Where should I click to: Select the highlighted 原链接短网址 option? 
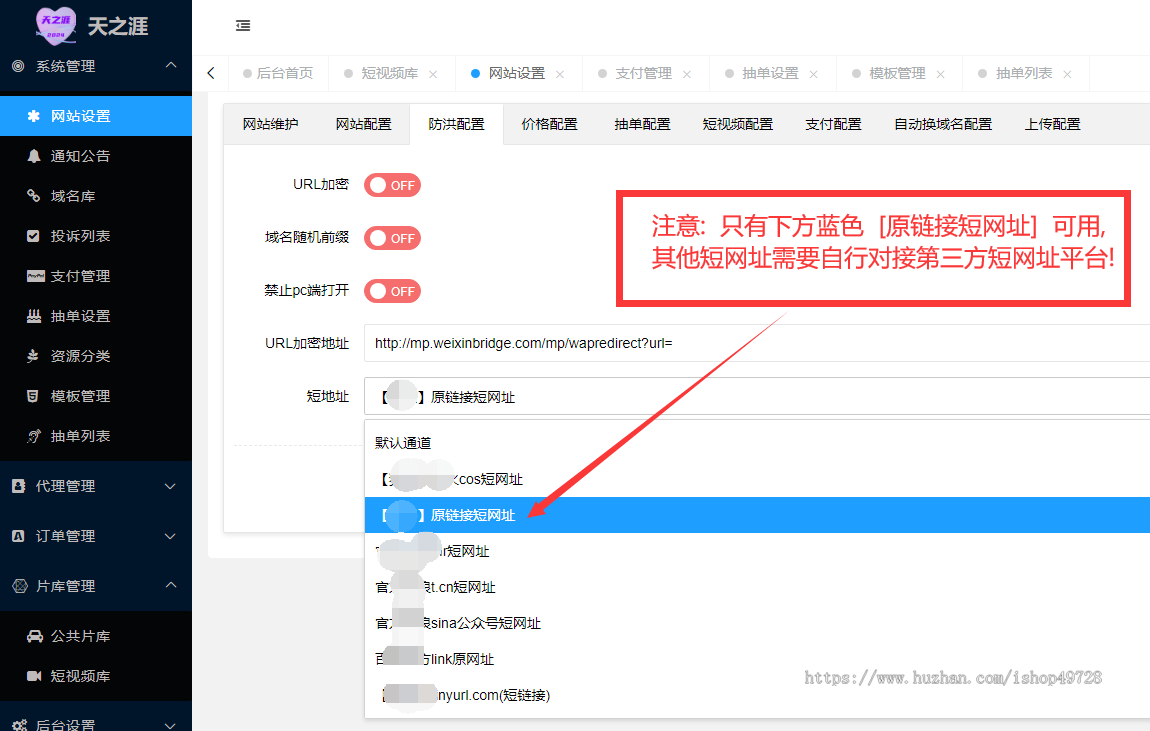click(x=757, y=515)
